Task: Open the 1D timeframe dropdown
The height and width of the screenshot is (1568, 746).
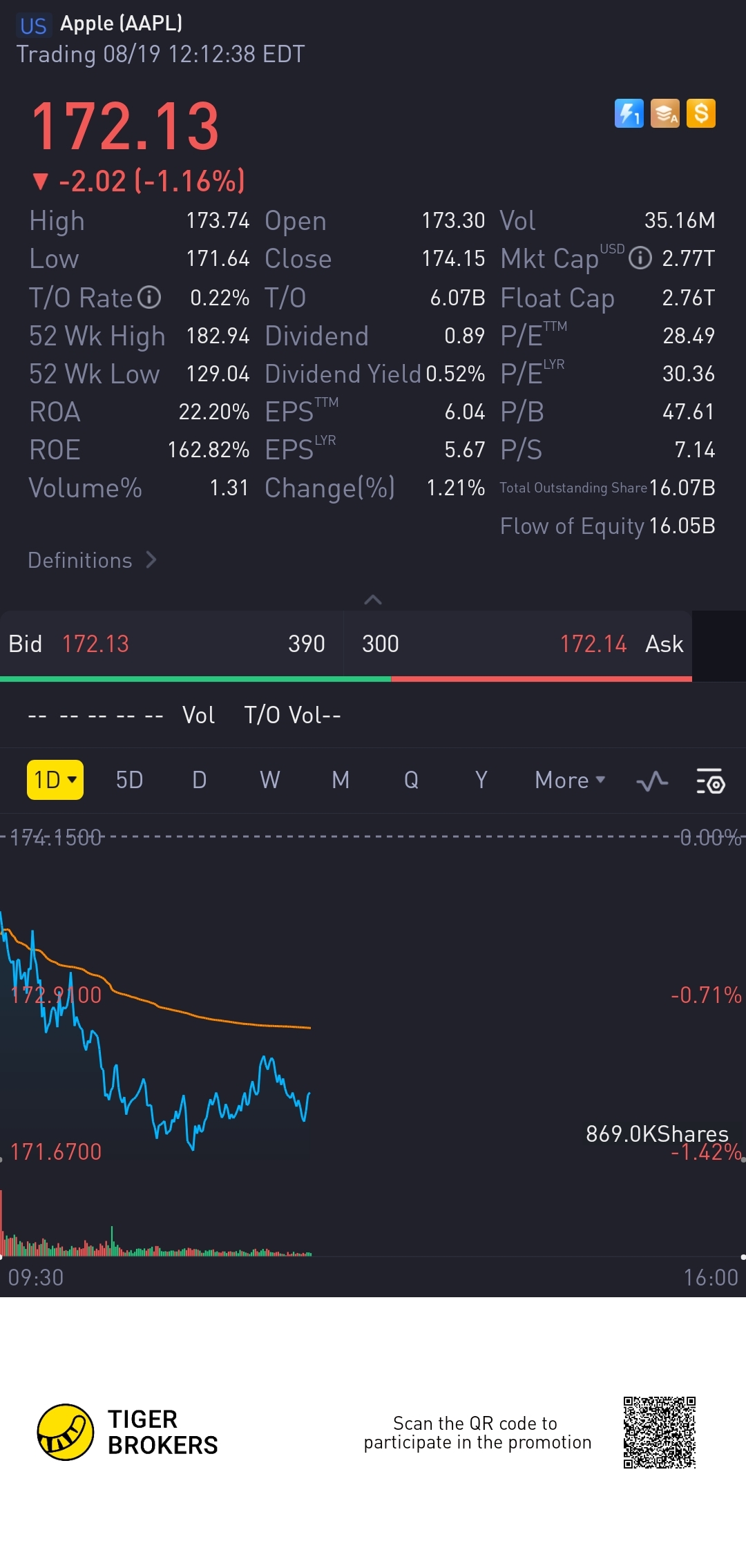Action: [55, 780]
